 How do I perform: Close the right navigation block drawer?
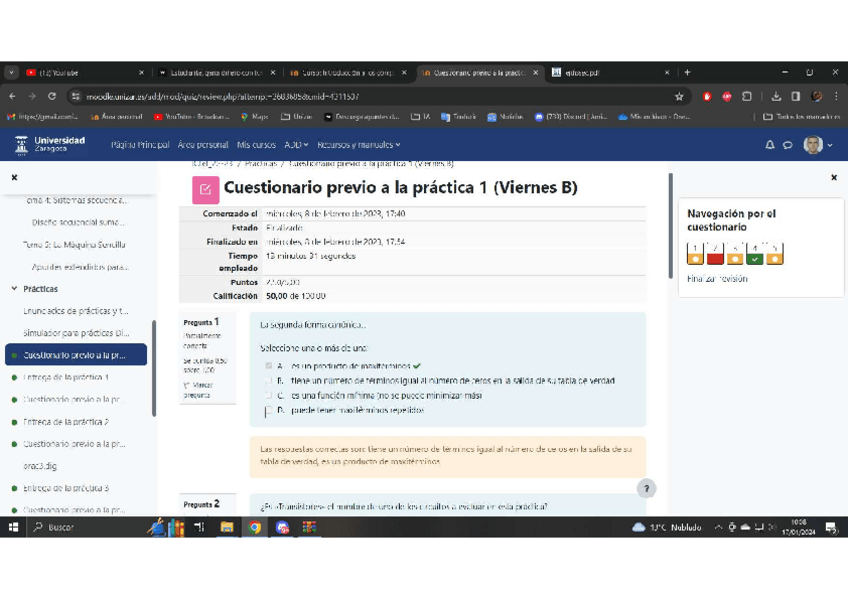point(834,177)
